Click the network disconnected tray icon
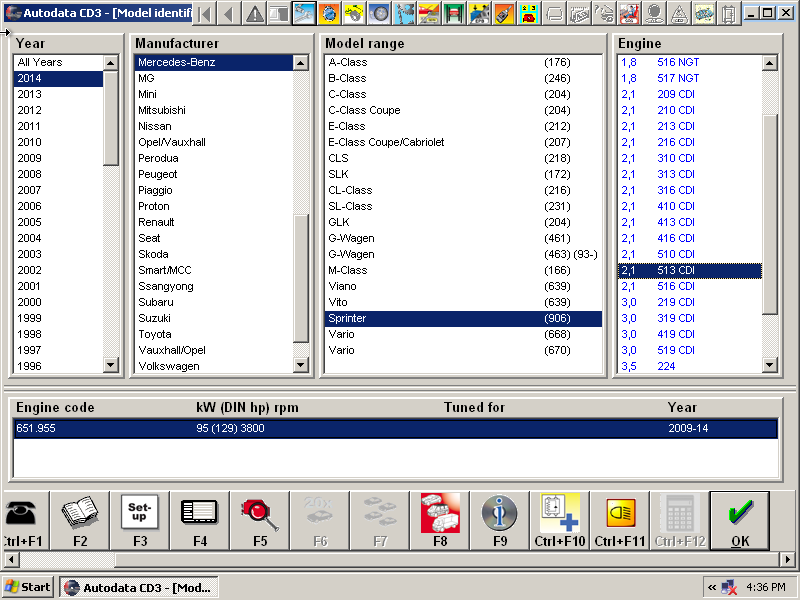 click(x=729, y=588)
